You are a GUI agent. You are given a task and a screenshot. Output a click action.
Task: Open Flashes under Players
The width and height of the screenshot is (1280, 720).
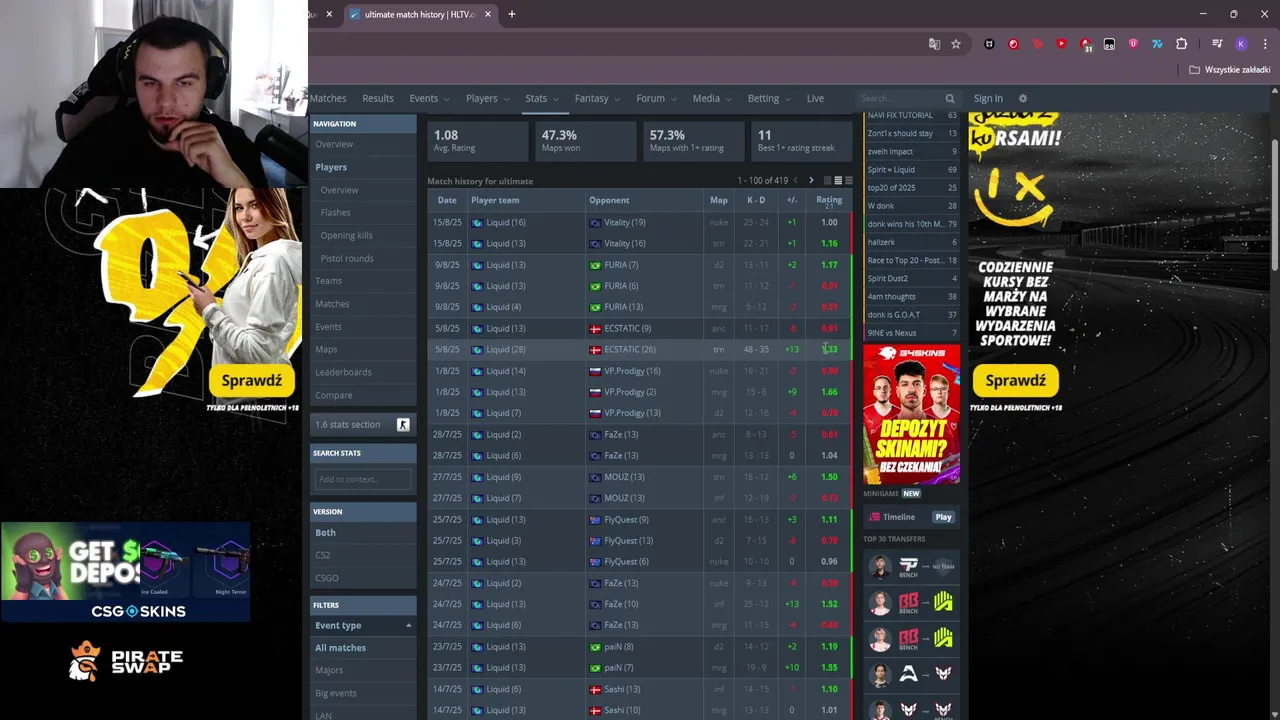coord(335,212)
